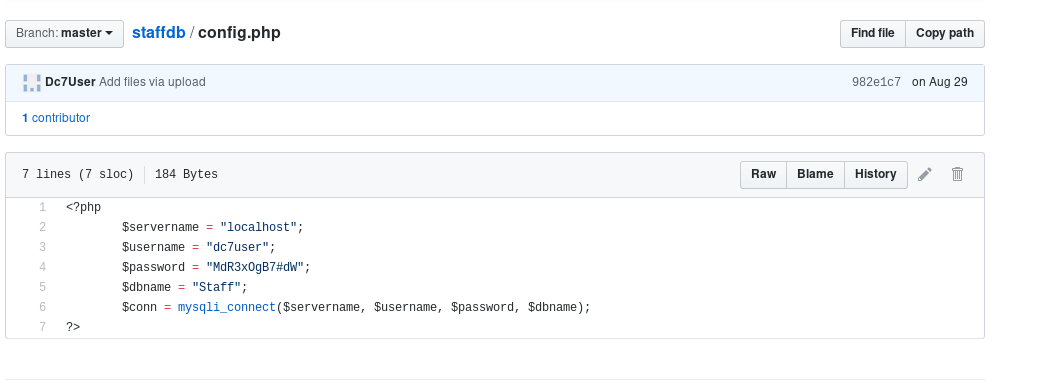Image resolution: width=1050 pixels, height=390 pixels.
Task: Open commit hash 982e1c7
Action: coord(876,82)
